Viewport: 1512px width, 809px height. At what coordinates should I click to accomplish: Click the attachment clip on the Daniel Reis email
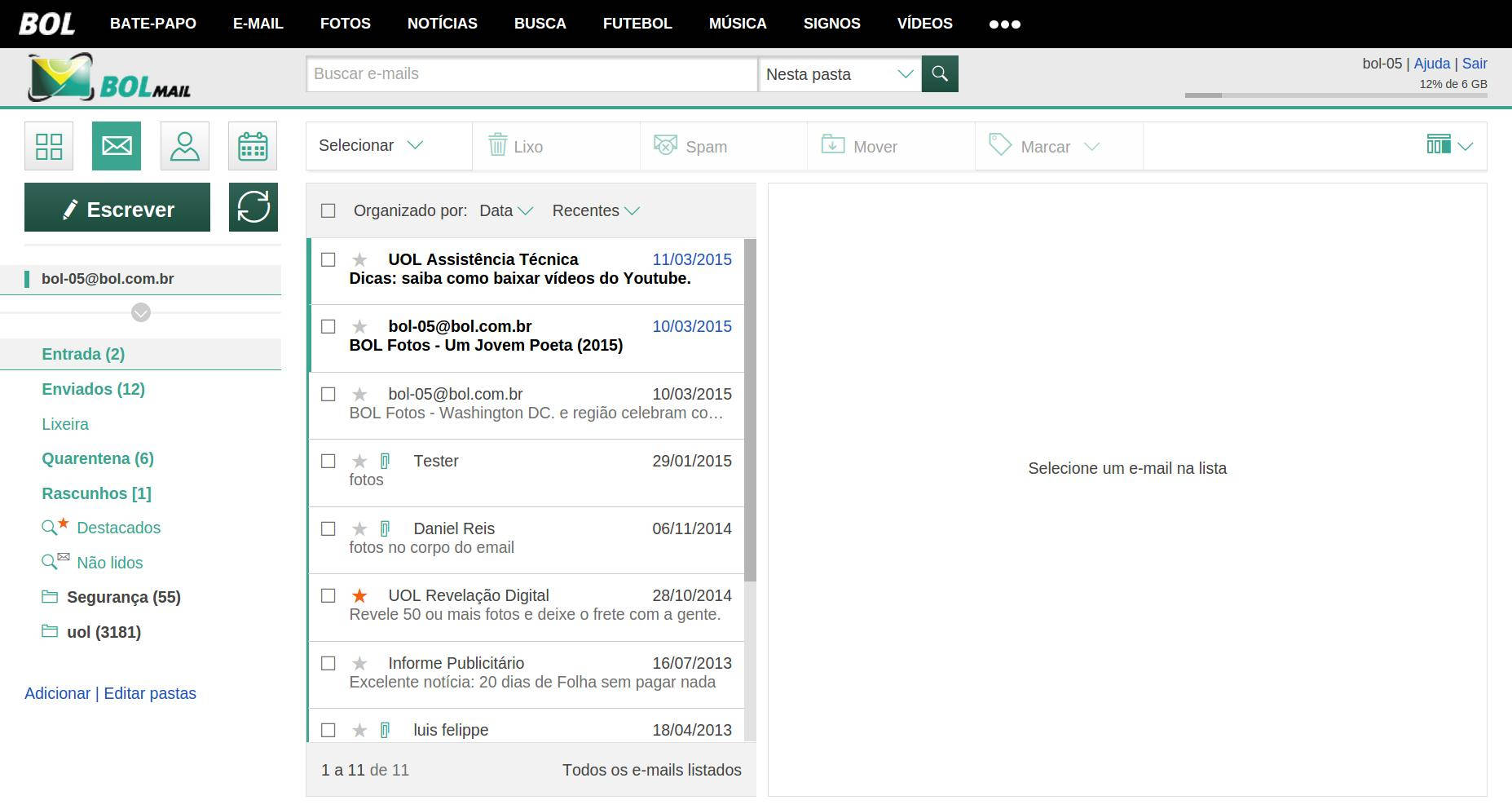tap(386, 529)
